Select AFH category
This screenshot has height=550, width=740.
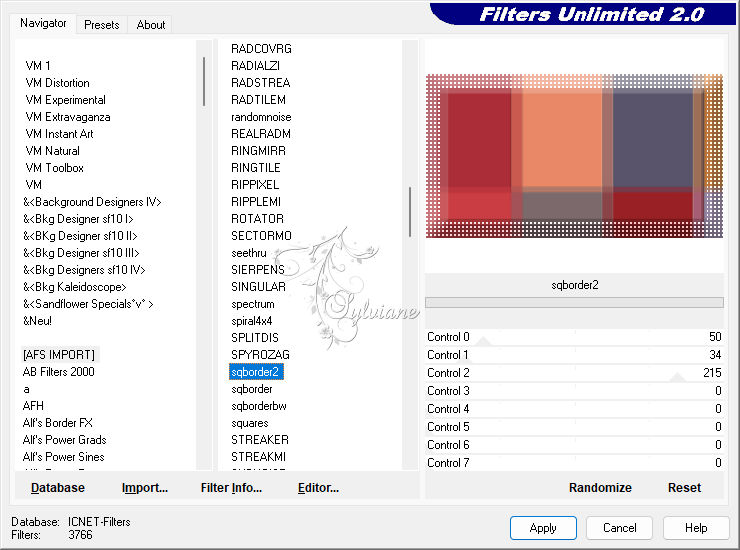pos(33,406)
